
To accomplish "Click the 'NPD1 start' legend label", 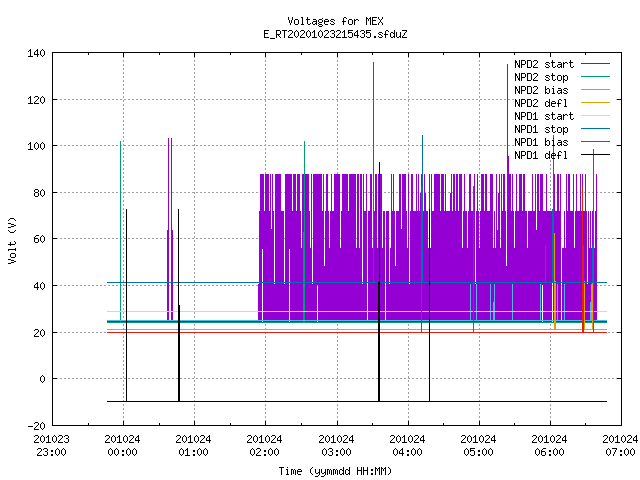I will [544, 116].
